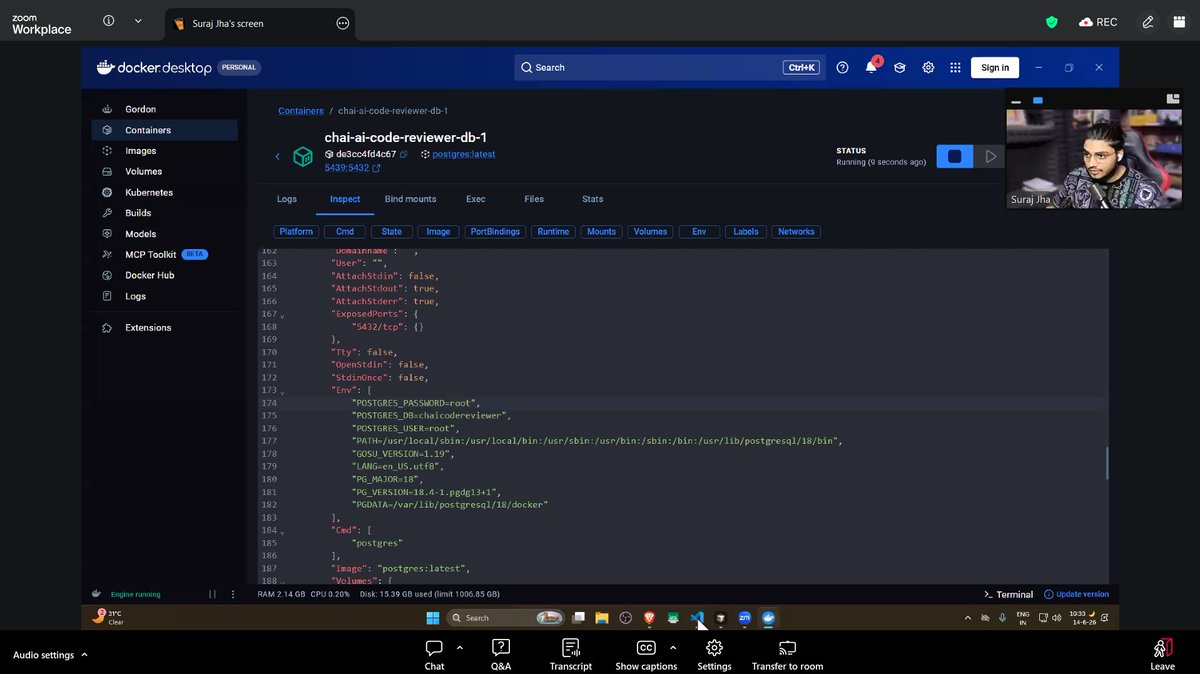Jump to the Networks section
This screenshot has width=1200, height=674.
click(796, 231)
